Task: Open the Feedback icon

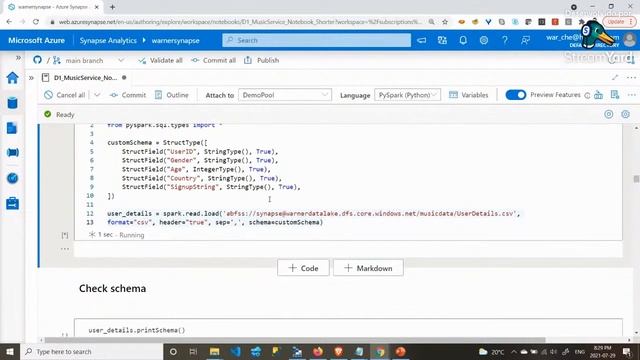Action: pyautogui.click(x=525, y=40)
